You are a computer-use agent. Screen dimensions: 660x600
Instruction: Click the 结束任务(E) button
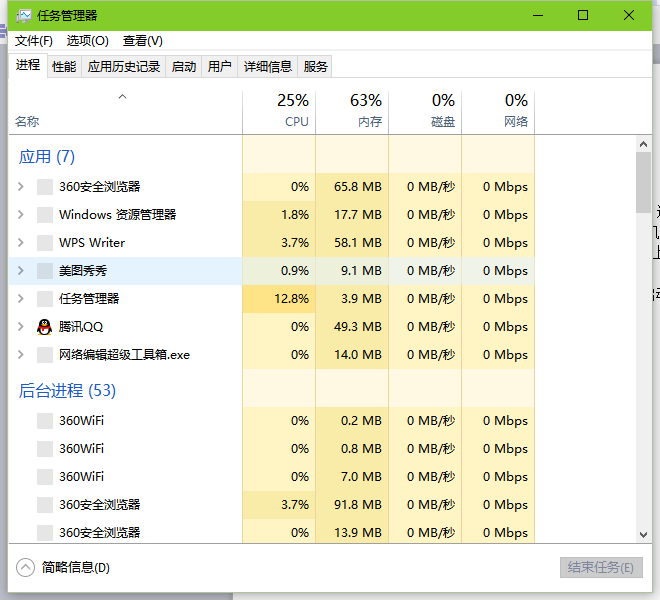[601, 568]
